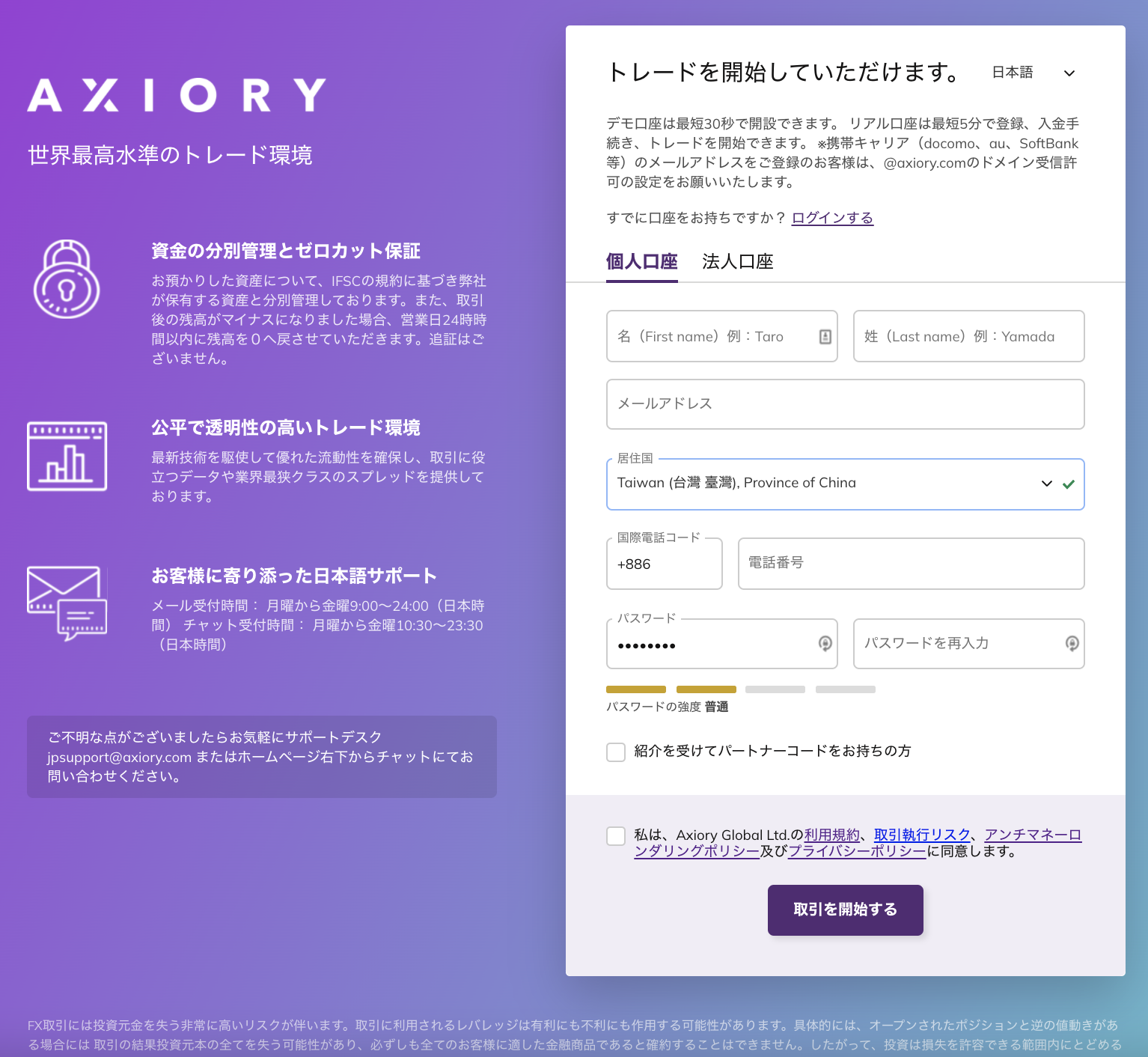
Task: Switch to the 法人口座 tab
Action: (x=737, y=262)
